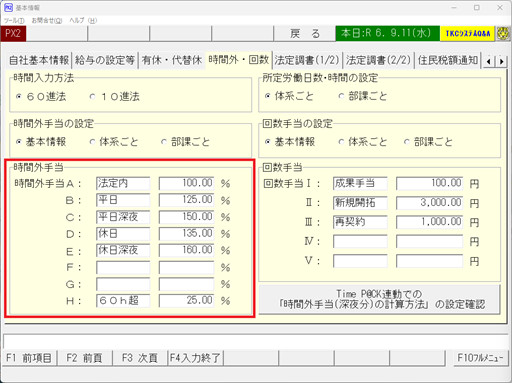Click F2 前頁 function button

[x=84, y=358]
